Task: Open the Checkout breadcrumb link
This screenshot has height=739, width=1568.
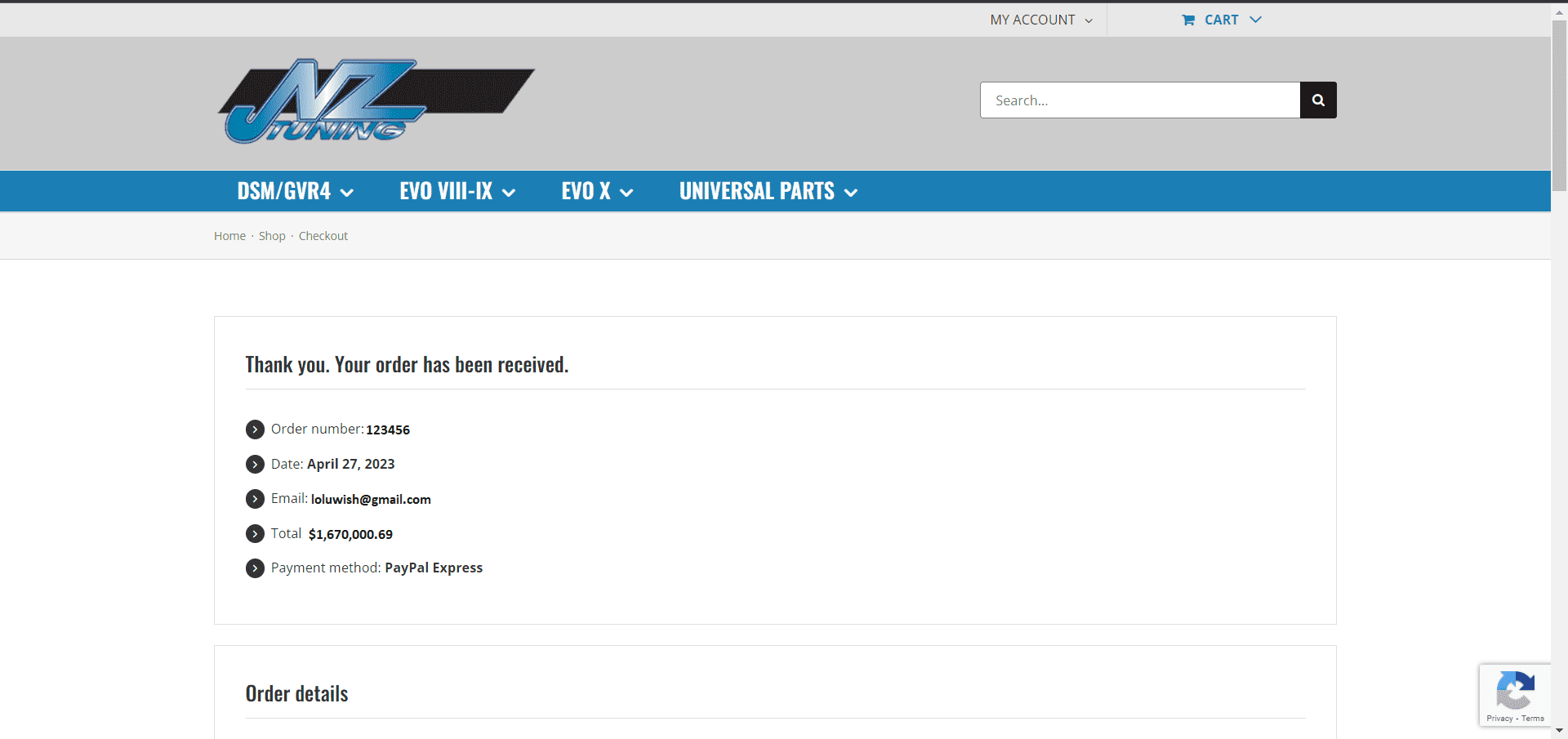Action: pos(323,236)
